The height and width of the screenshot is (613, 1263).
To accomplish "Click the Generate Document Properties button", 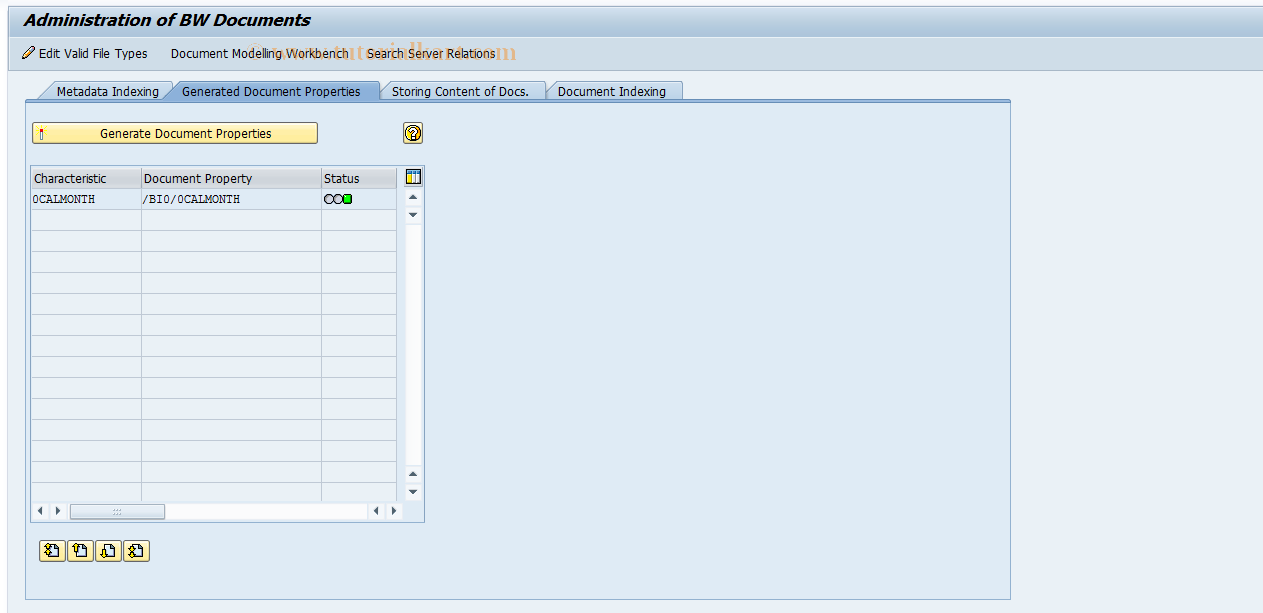I will pyautogui.click(x=175, y=133).
